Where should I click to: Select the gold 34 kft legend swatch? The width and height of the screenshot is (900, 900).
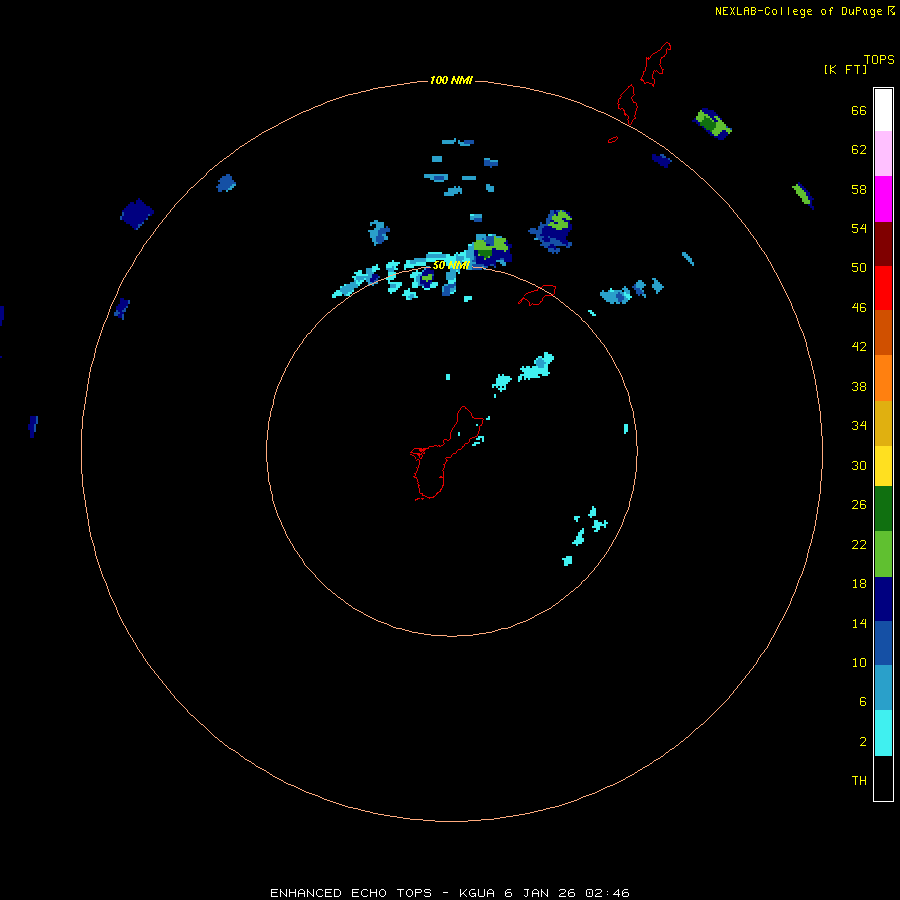point(883,423)
